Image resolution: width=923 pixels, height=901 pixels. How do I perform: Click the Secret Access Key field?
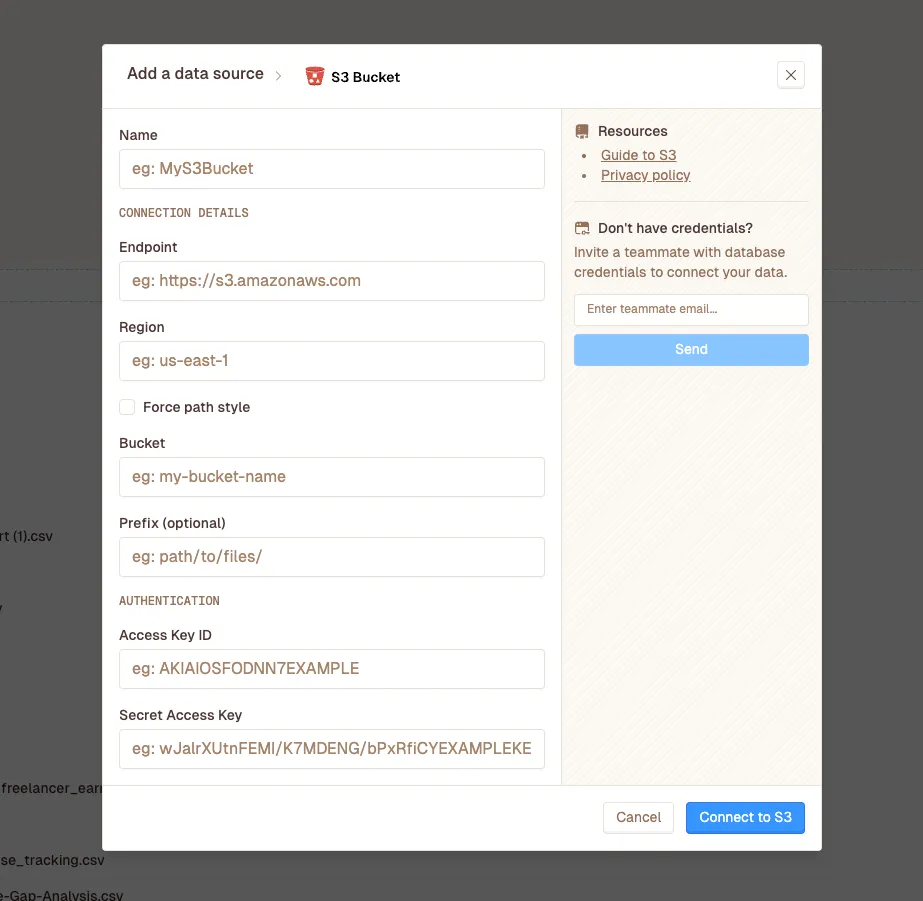pyautogui.click(x=331, y=749)
